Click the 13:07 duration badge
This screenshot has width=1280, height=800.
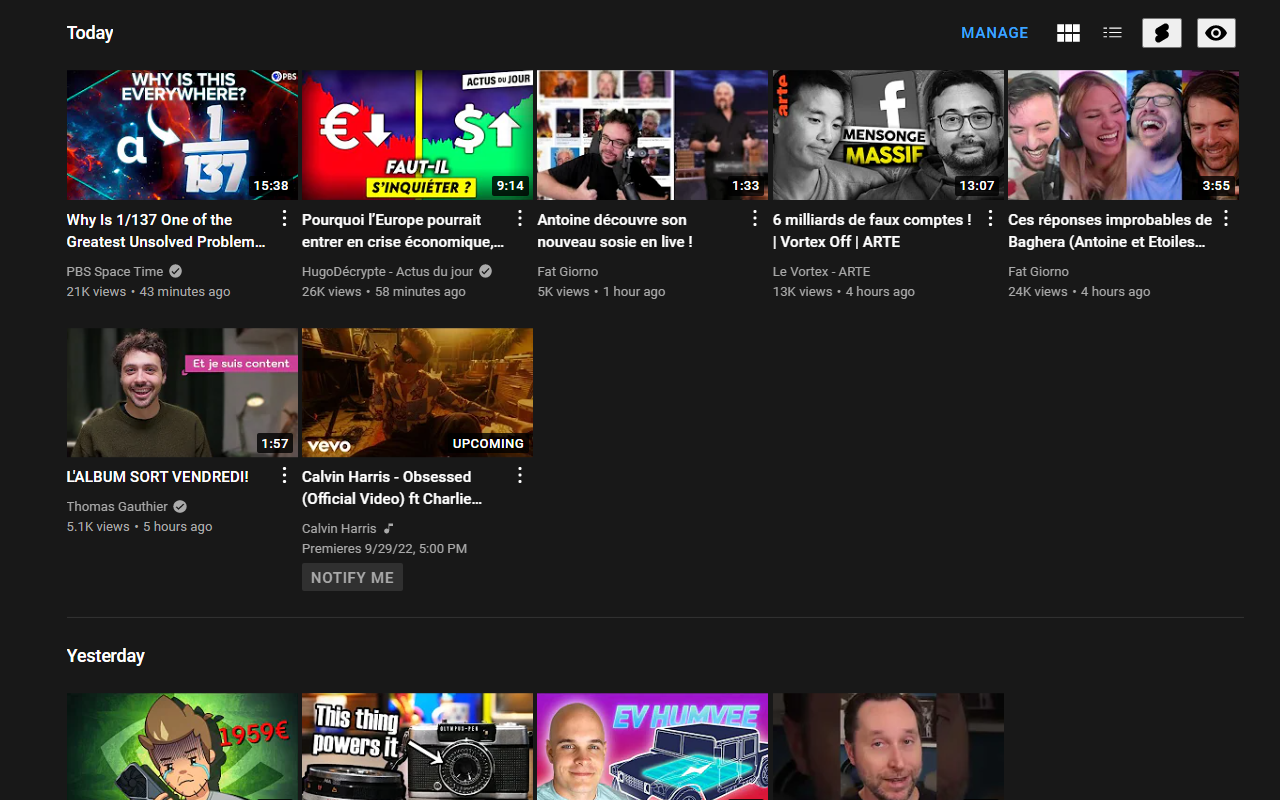tap(977, 186)
